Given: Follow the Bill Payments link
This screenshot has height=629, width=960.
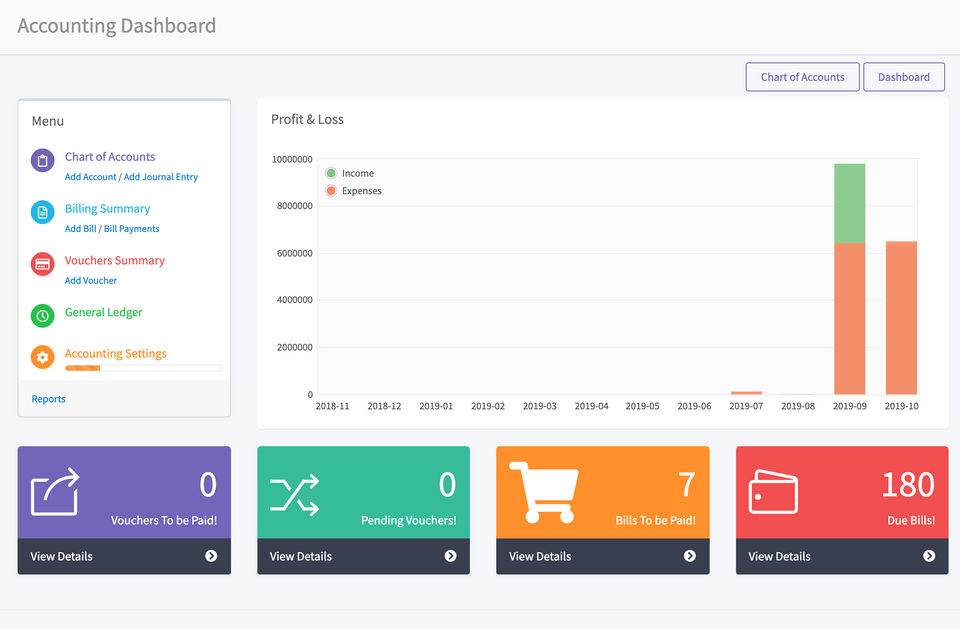Looking at the screenshot, I should [132, 229].
